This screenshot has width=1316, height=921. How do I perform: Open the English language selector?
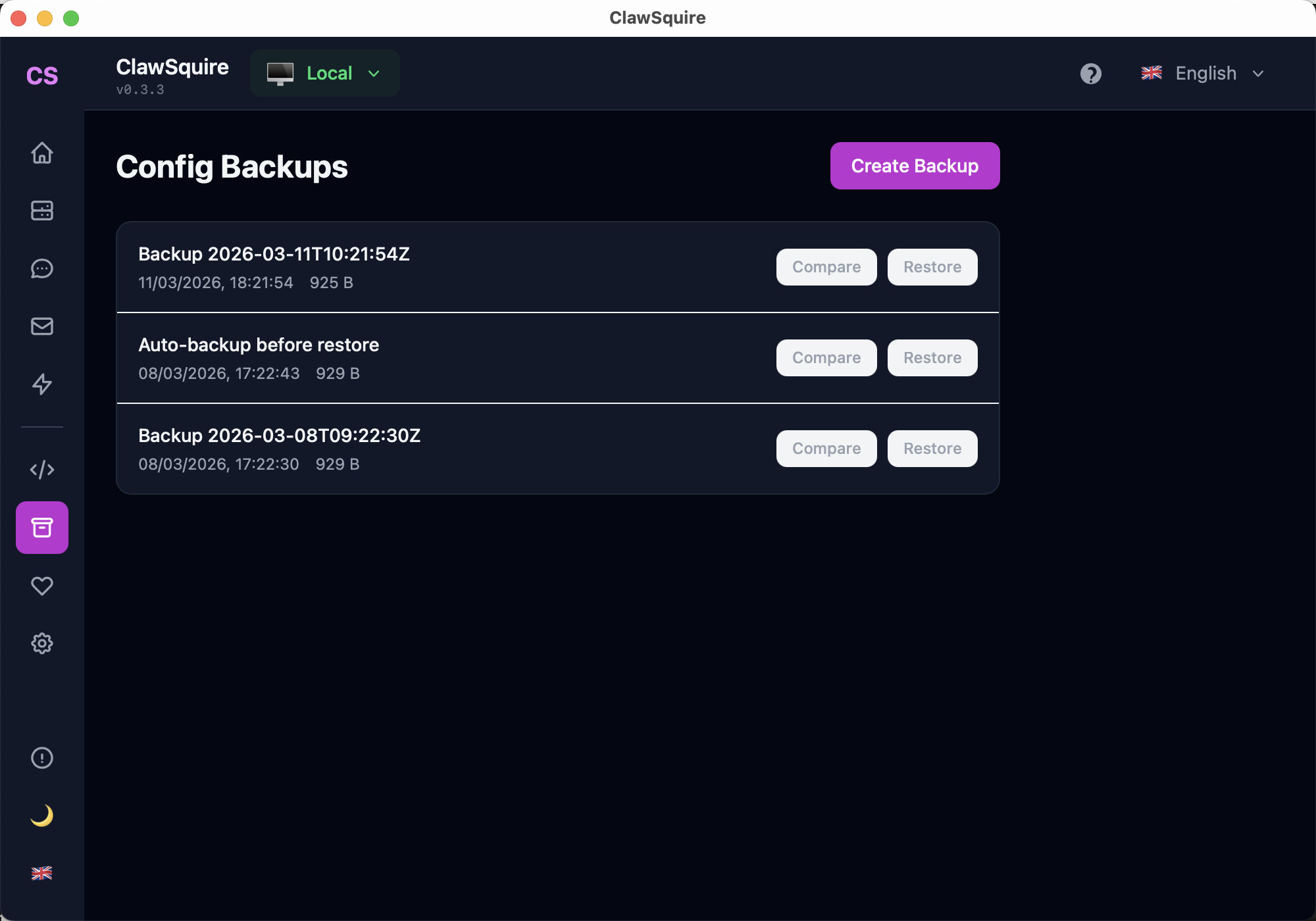click(x=1203, y=73)
